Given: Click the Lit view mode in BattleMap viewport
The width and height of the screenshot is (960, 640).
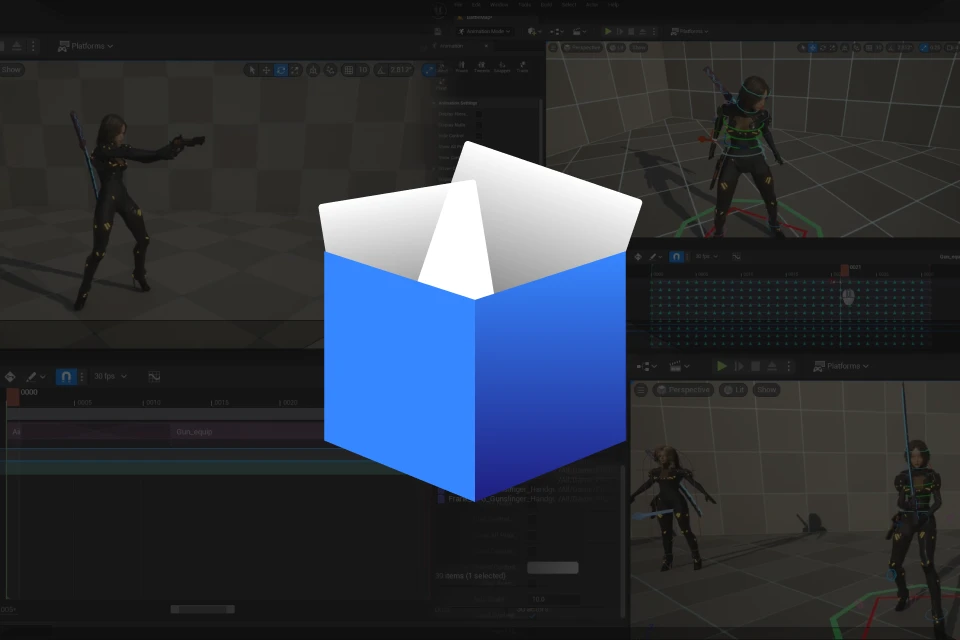Looking at the screenshot, I should tap(617, 47).
